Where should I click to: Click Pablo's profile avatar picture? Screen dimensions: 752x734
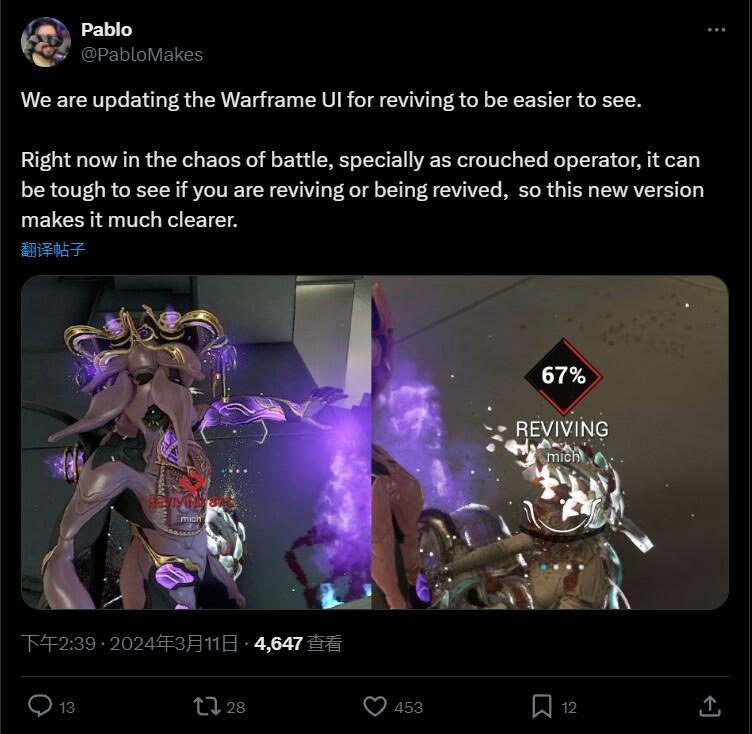coord(46,42)
